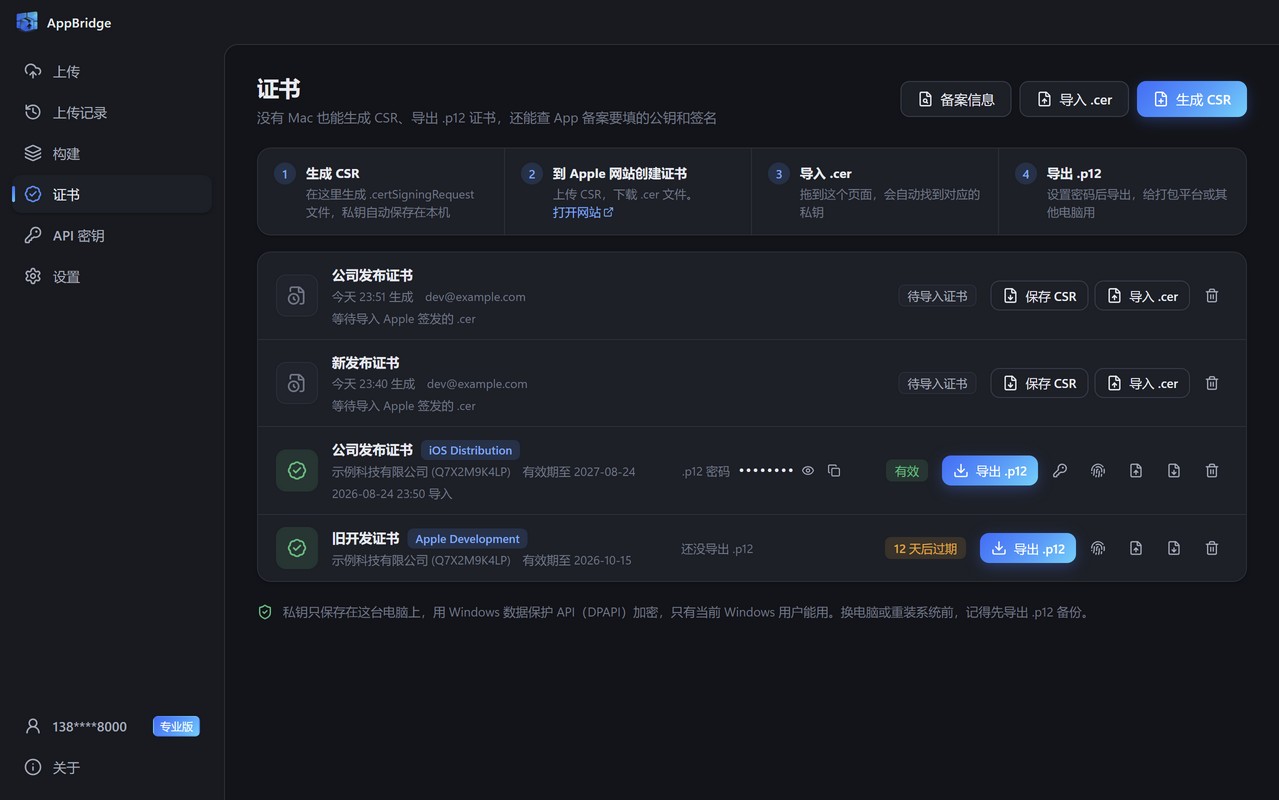Click the 12 天后过期 warning badge
This screenshot has width=1279, height=800.
(x=925, y=549)
